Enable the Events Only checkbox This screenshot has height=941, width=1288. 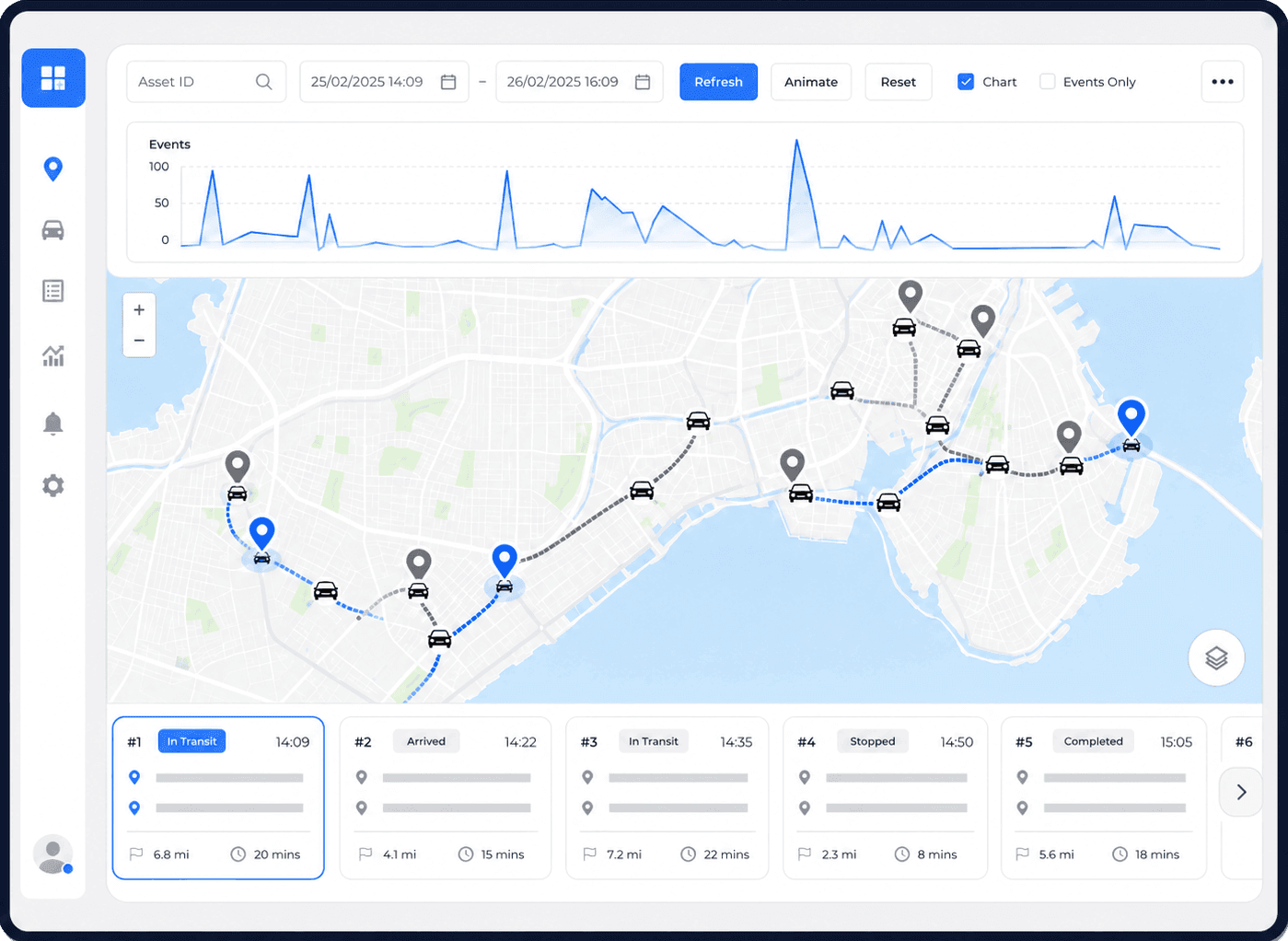pos(1047,82)
